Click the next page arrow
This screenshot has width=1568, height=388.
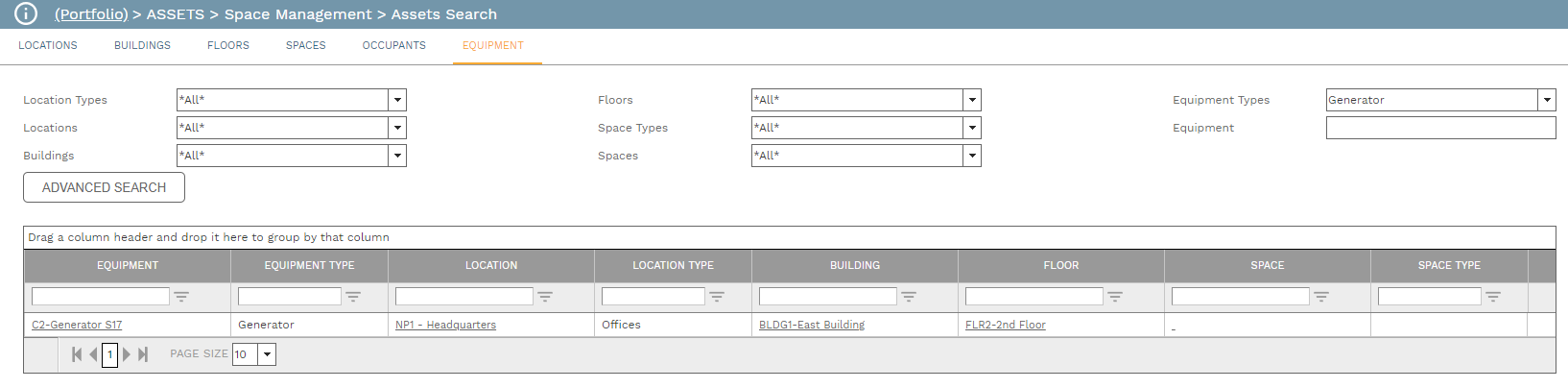(x=127, y=354)
